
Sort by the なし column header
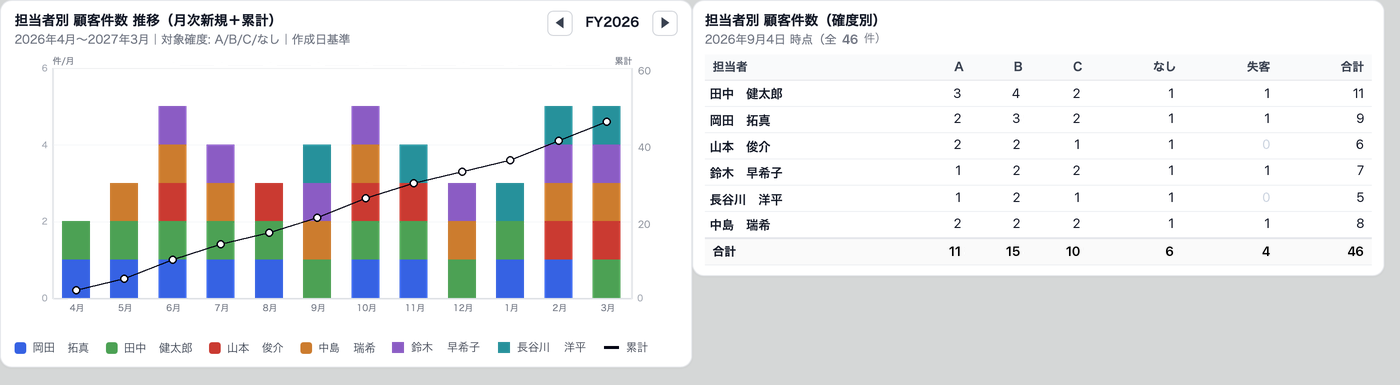point(1164,67)
